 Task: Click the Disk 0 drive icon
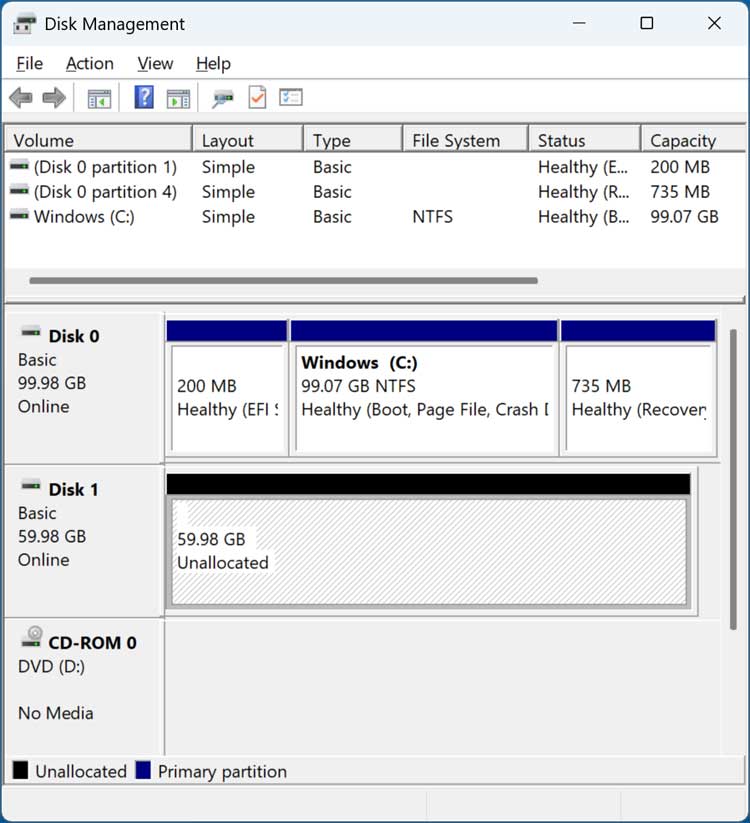(31, 332)
